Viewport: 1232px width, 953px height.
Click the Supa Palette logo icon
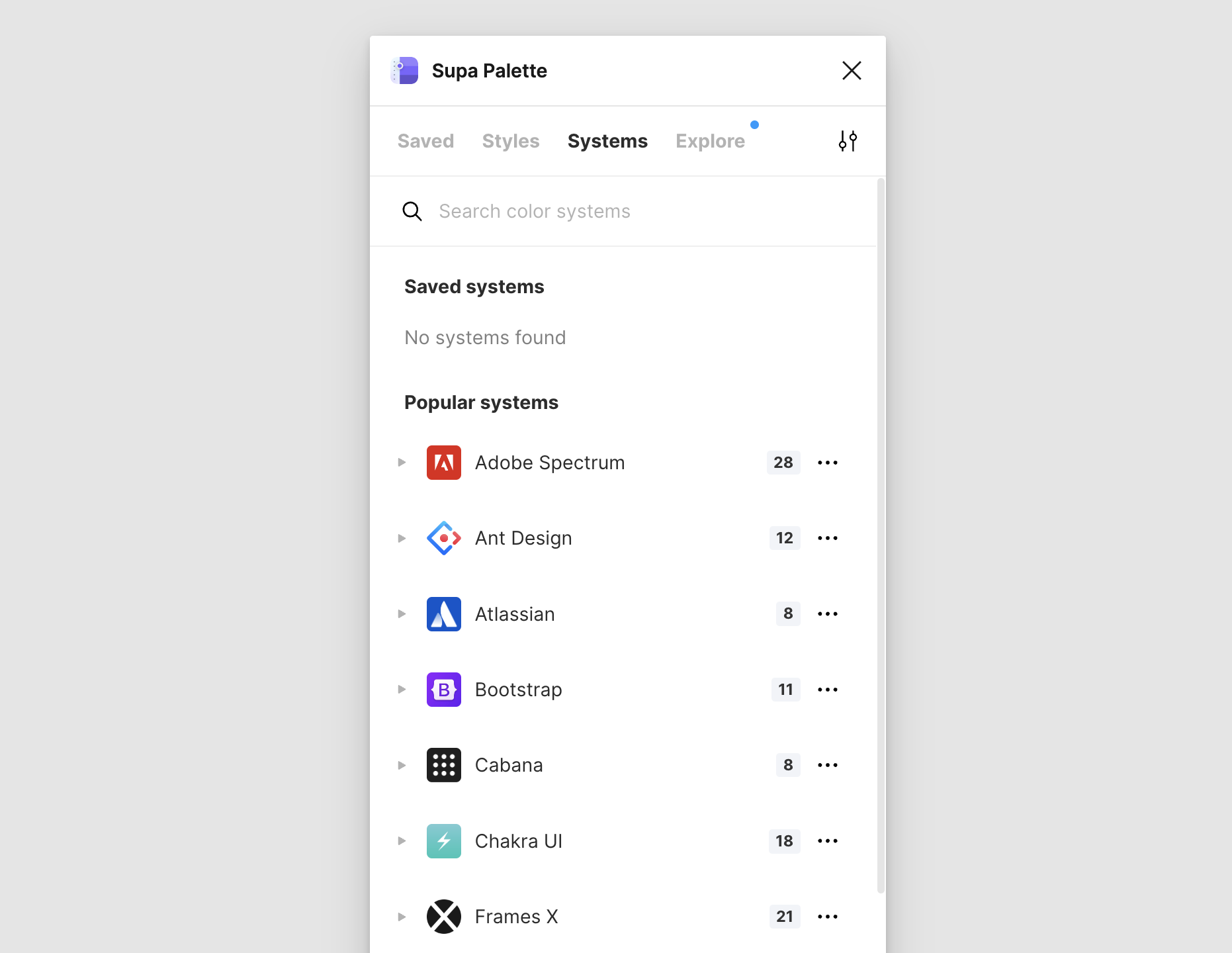[404, 70]
